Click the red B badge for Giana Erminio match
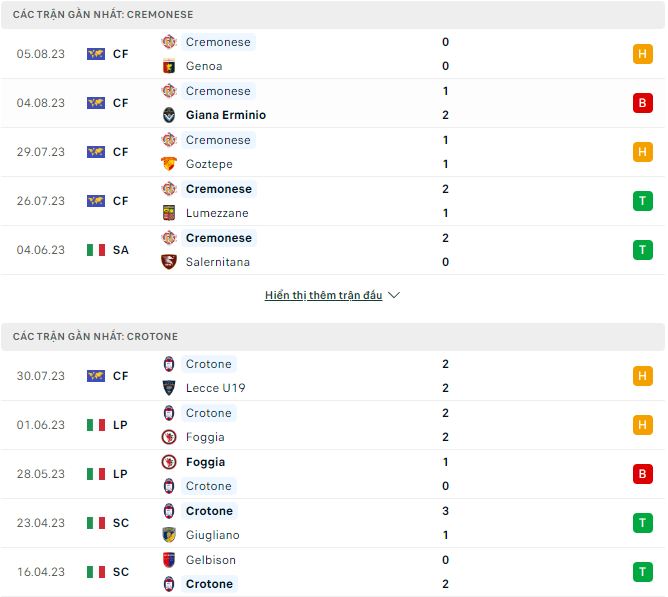 [642, 103]
